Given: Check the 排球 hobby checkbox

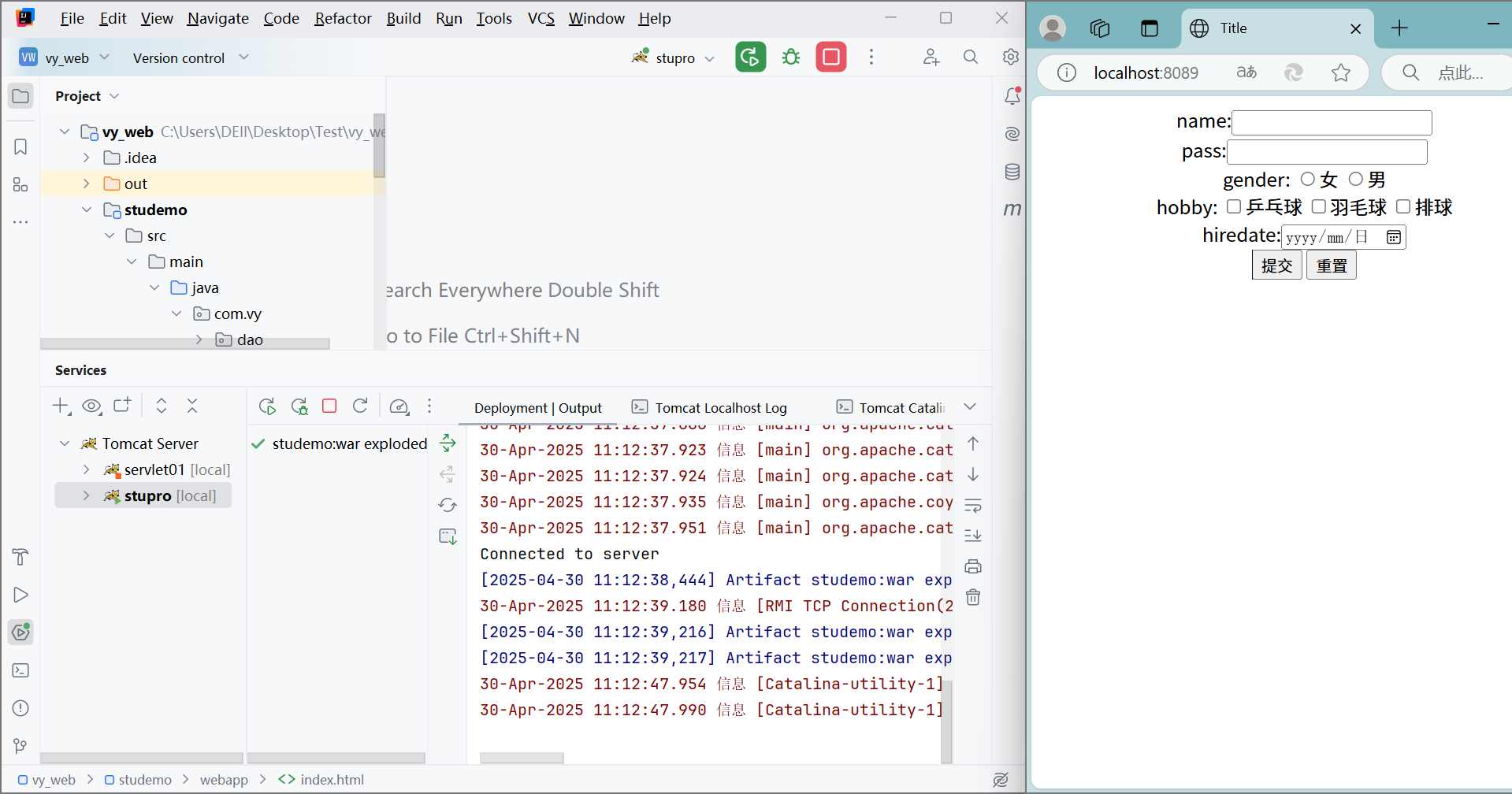Looking at the screenshot, I should coord(1402,206).
